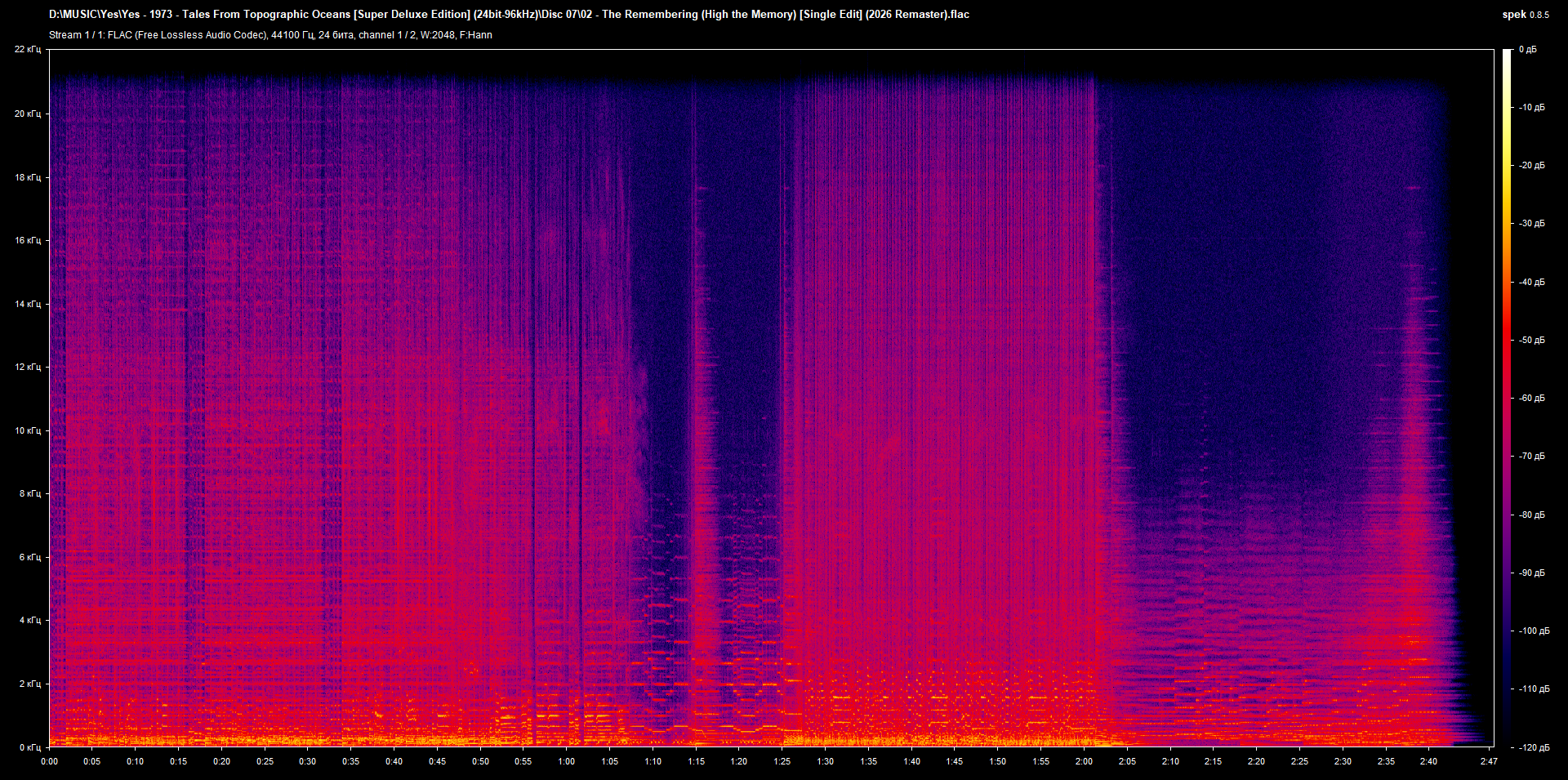
Task: Click the '22 кГц' frequency axis label
Action: 27,49
